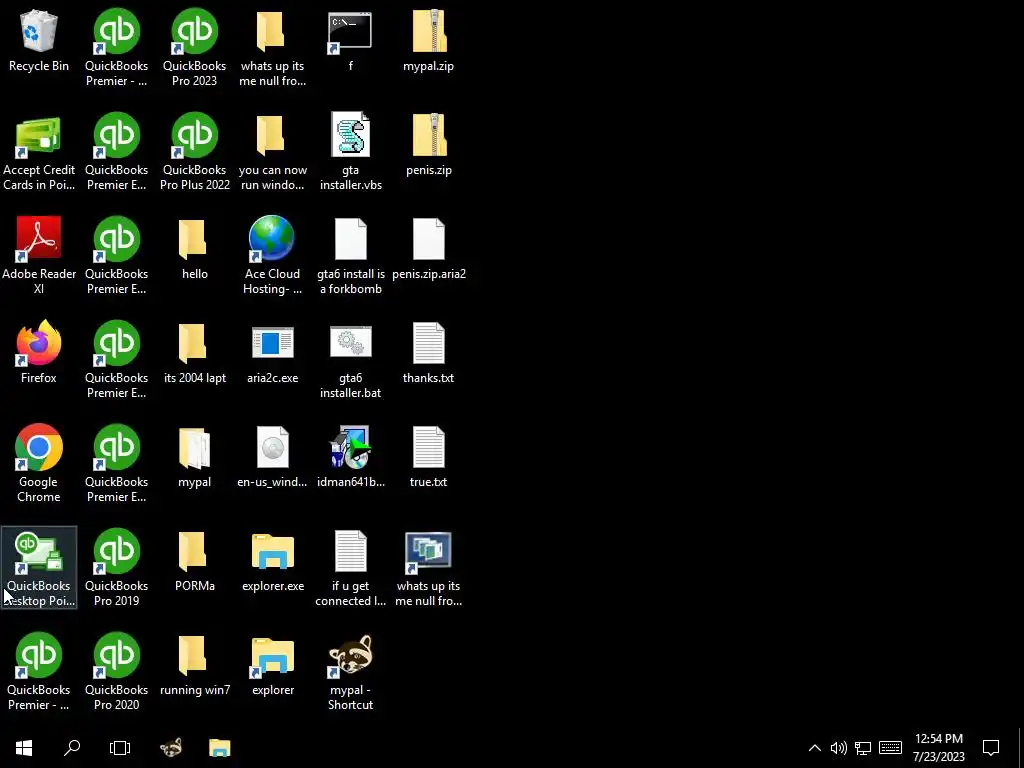Open File Explorer from the taskbar
Image resolution: width=1024 pixels, height=768 pixels.
coord(219,748)
